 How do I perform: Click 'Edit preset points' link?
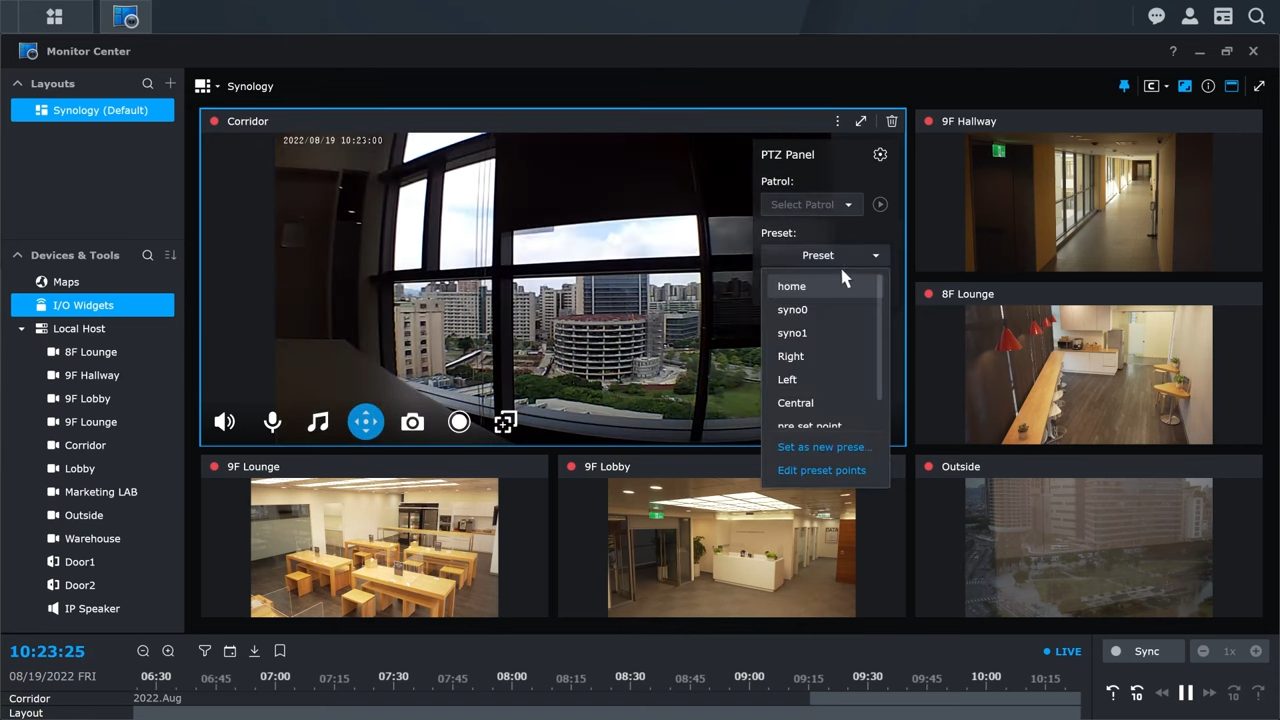coord(821,470)
